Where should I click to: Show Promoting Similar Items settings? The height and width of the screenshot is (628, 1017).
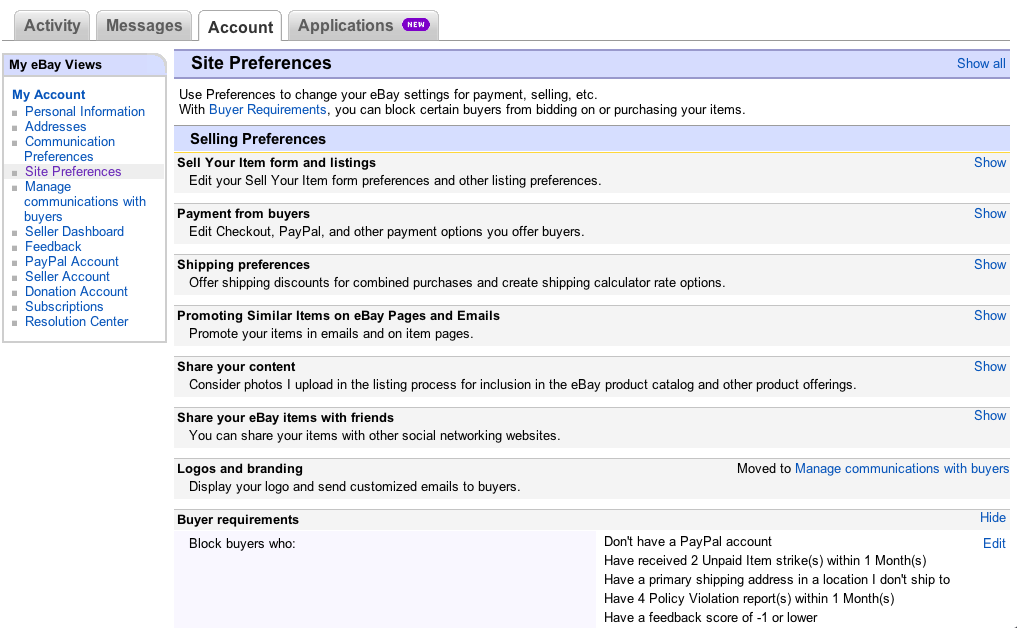[x=990, y=315]
